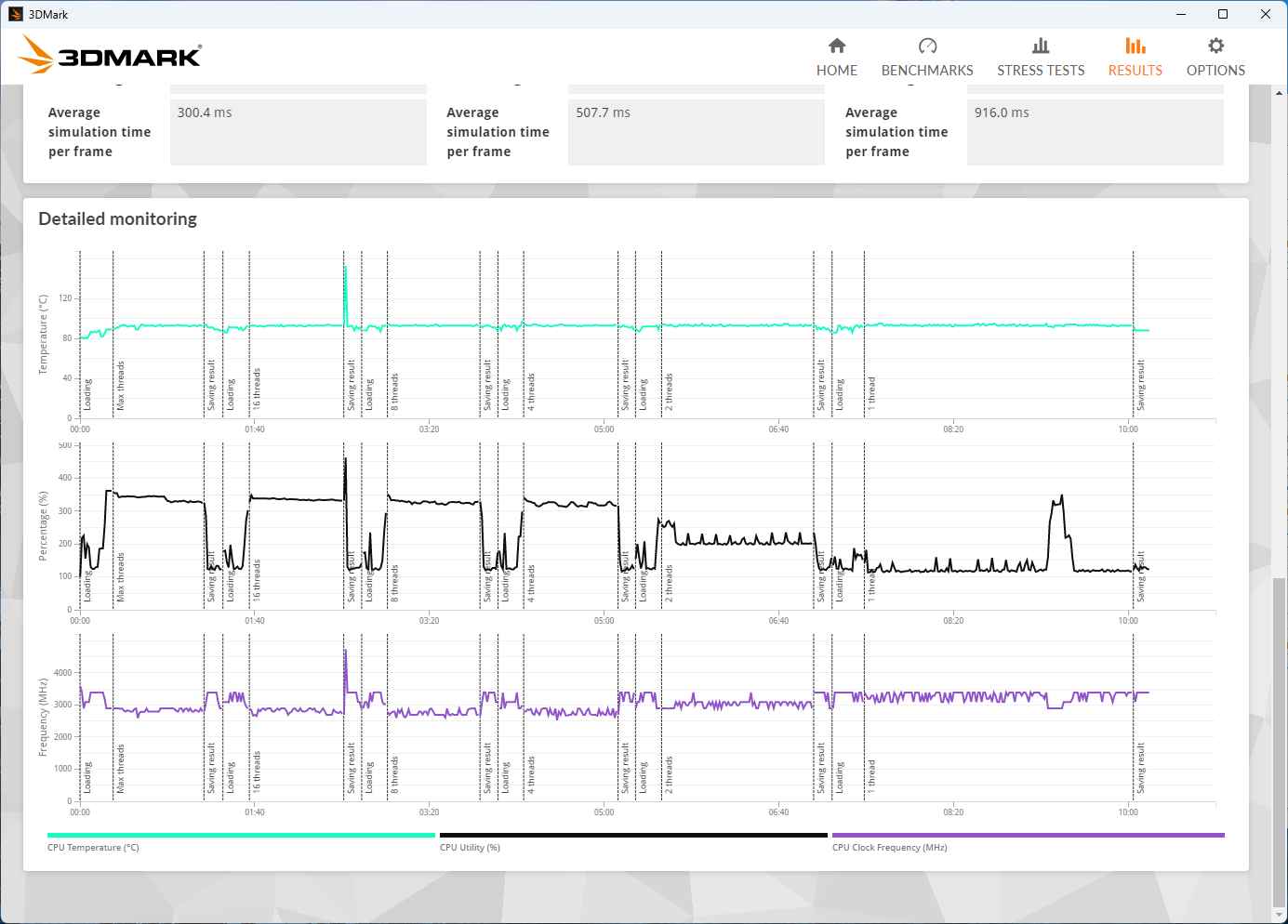Click the scroll up arrow on scrollbar
Image resolution: width=1288 pixels, height=924 pixels.
coord(1280,93)
